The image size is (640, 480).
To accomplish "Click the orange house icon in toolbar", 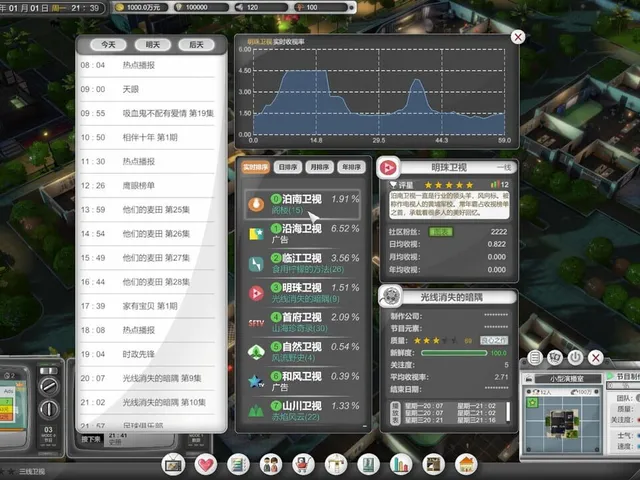I will [x=466, y=464].
